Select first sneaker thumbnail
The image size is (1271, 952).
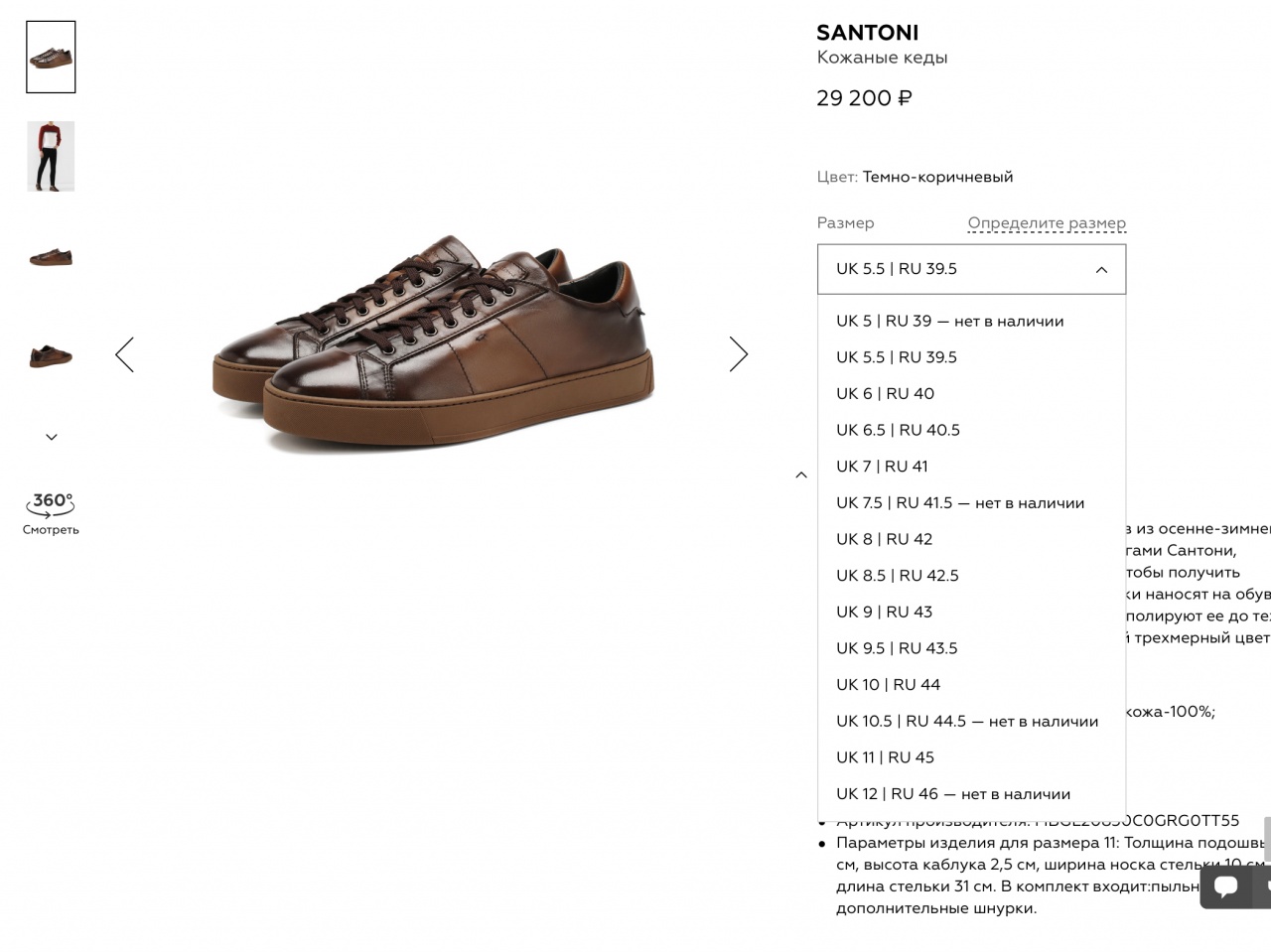click(51, 58)
